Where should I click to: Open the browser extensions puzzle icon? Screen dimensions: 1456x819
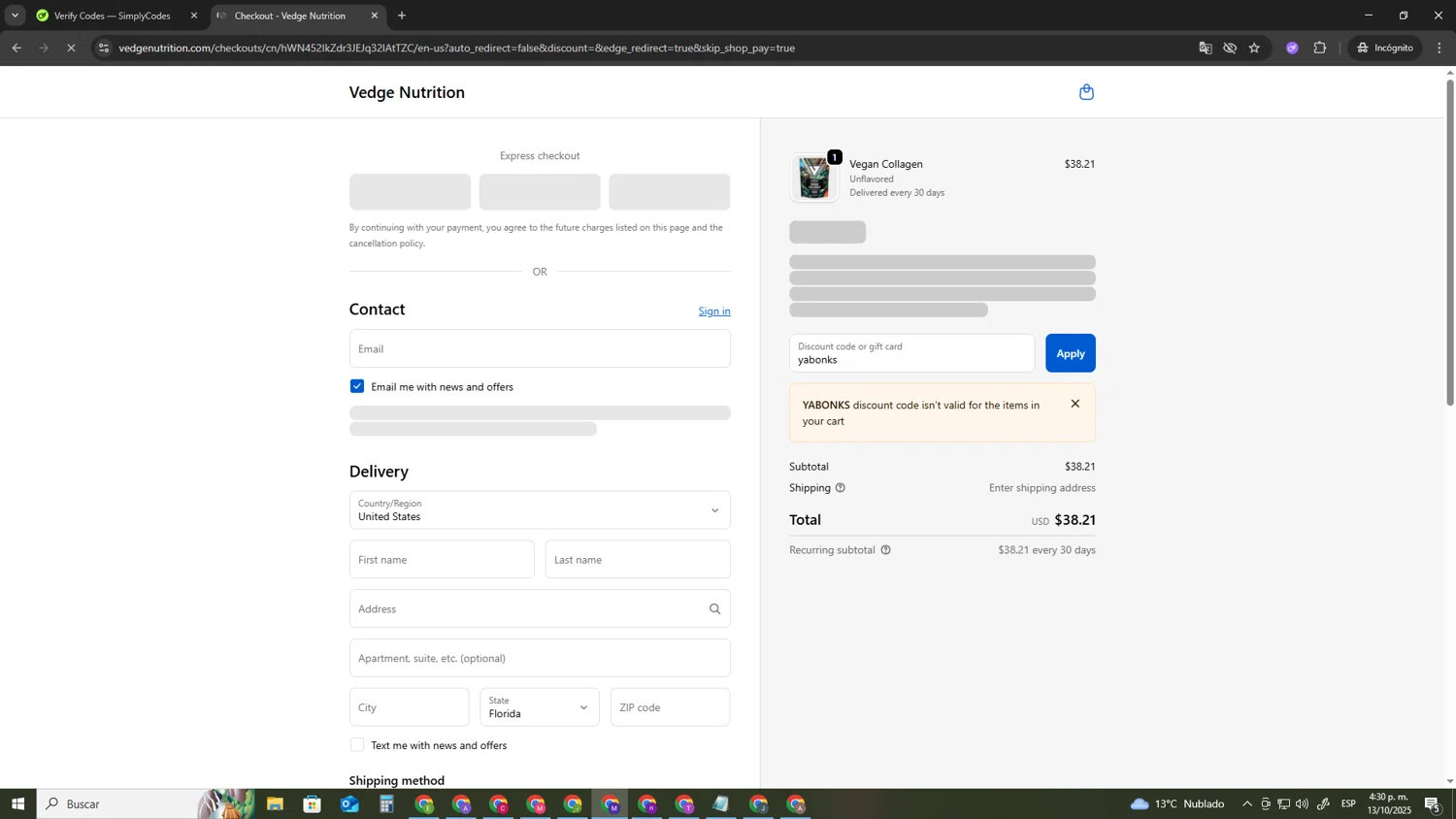click(1320, 48)
